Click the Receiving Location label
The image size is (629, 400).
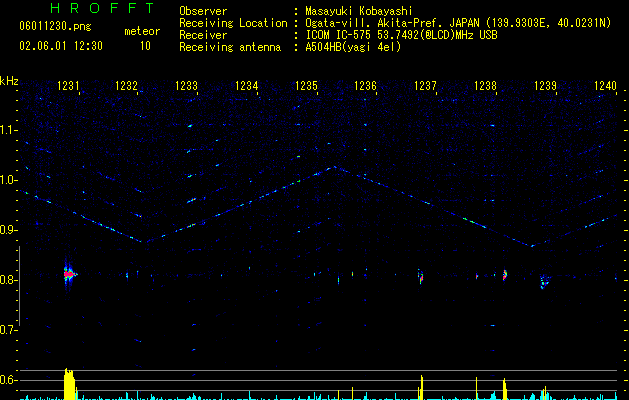[x=233, y=23]
